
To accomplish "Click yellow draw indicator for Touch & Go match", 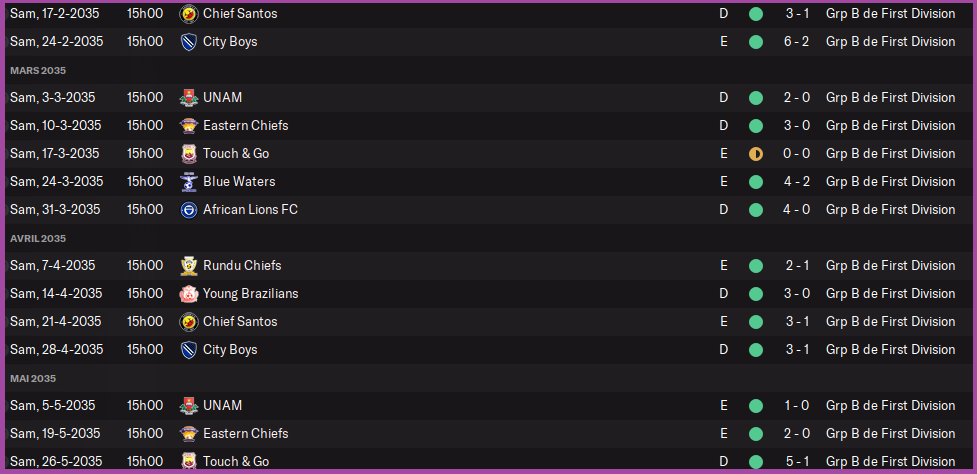I will (x=755, y=154).
